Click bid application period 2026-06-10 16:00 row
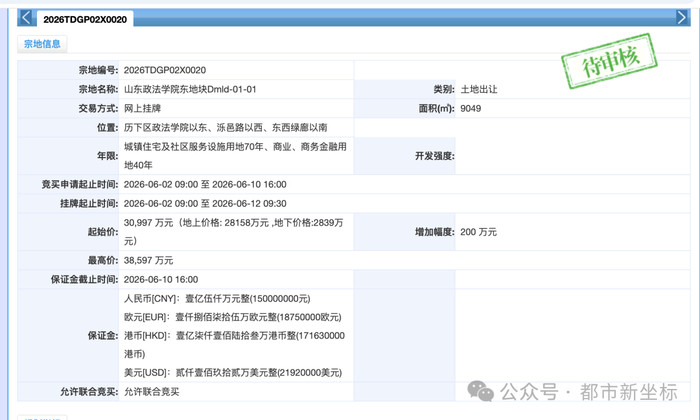 point(205,184)
